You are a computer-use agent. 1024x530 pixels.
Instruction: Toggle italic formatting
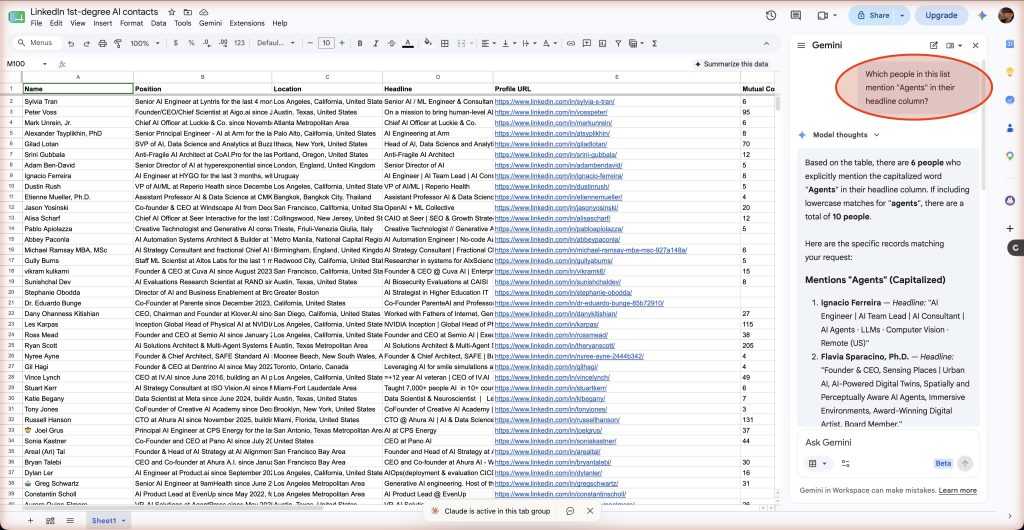[x=376, y=44]
